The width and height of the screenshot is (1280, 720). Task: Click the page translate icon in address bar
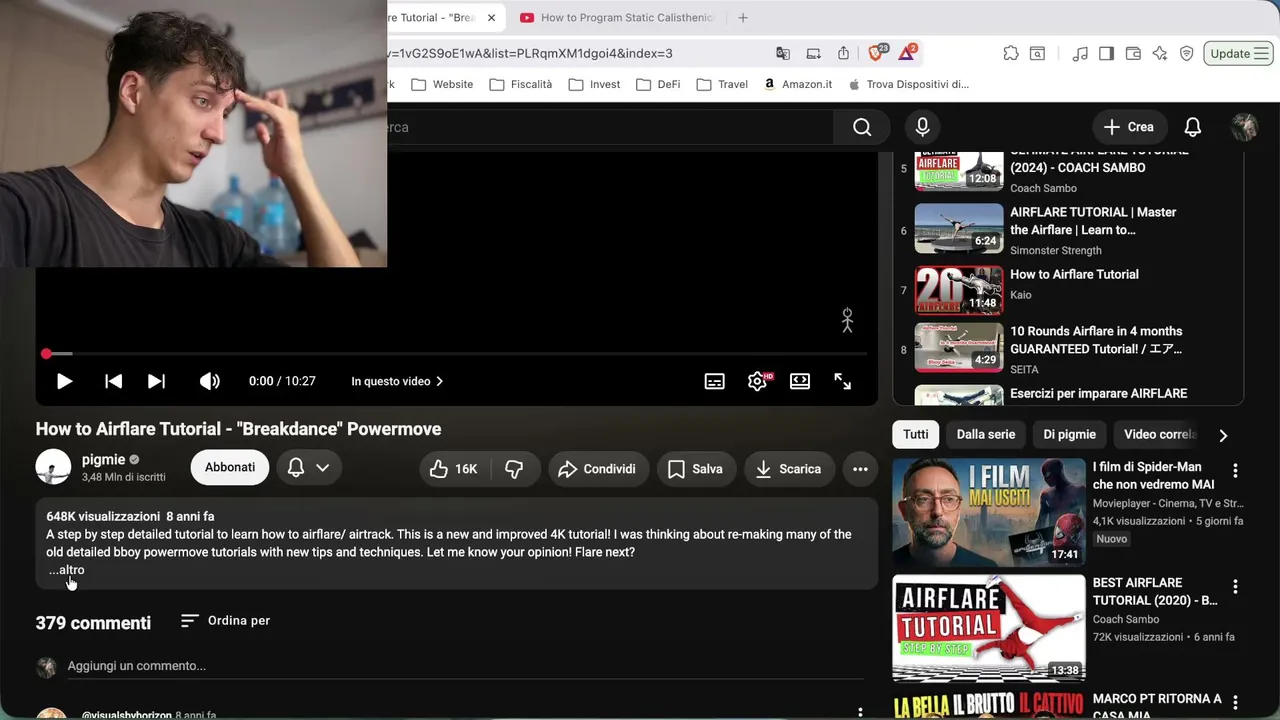(x=783, y=53)
